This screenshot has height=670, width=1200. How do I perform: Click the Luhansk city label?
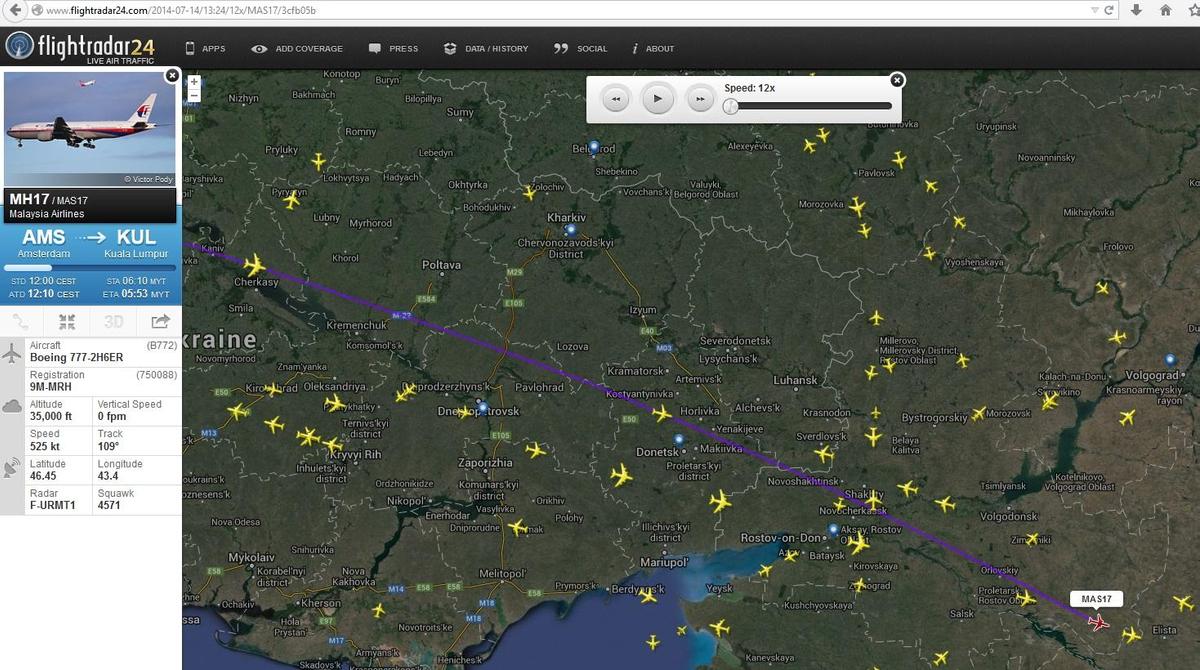pos(795,380)
